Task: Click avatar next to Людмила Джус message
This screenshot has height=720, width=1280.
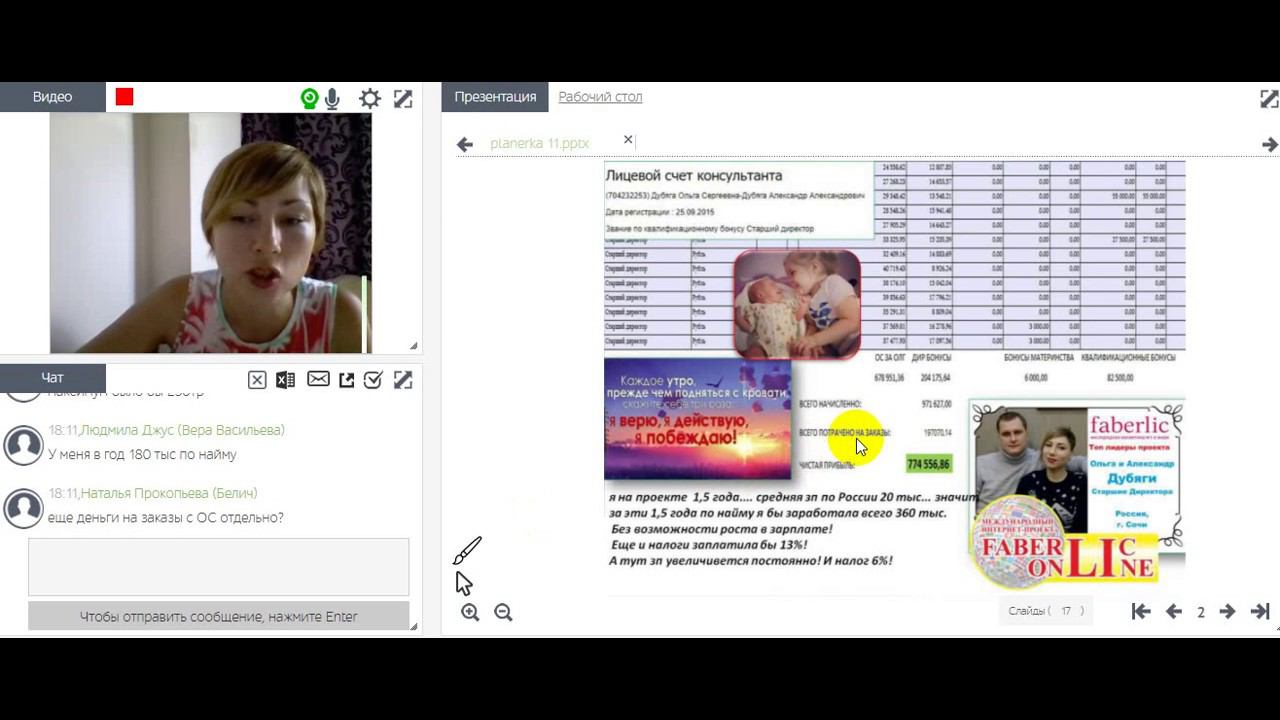Action: [23, 445]
